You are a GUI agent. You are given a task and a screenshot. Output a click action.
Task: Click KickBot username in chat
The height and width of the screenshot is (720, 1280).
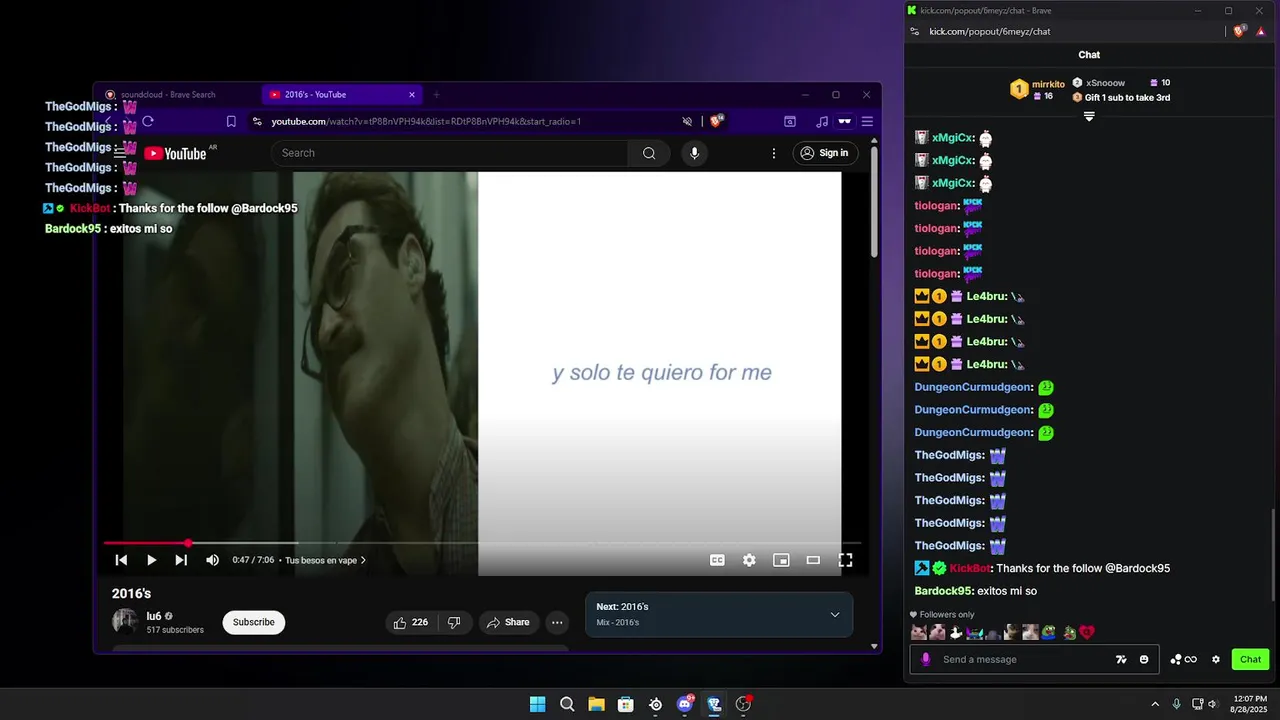(970, 568)
